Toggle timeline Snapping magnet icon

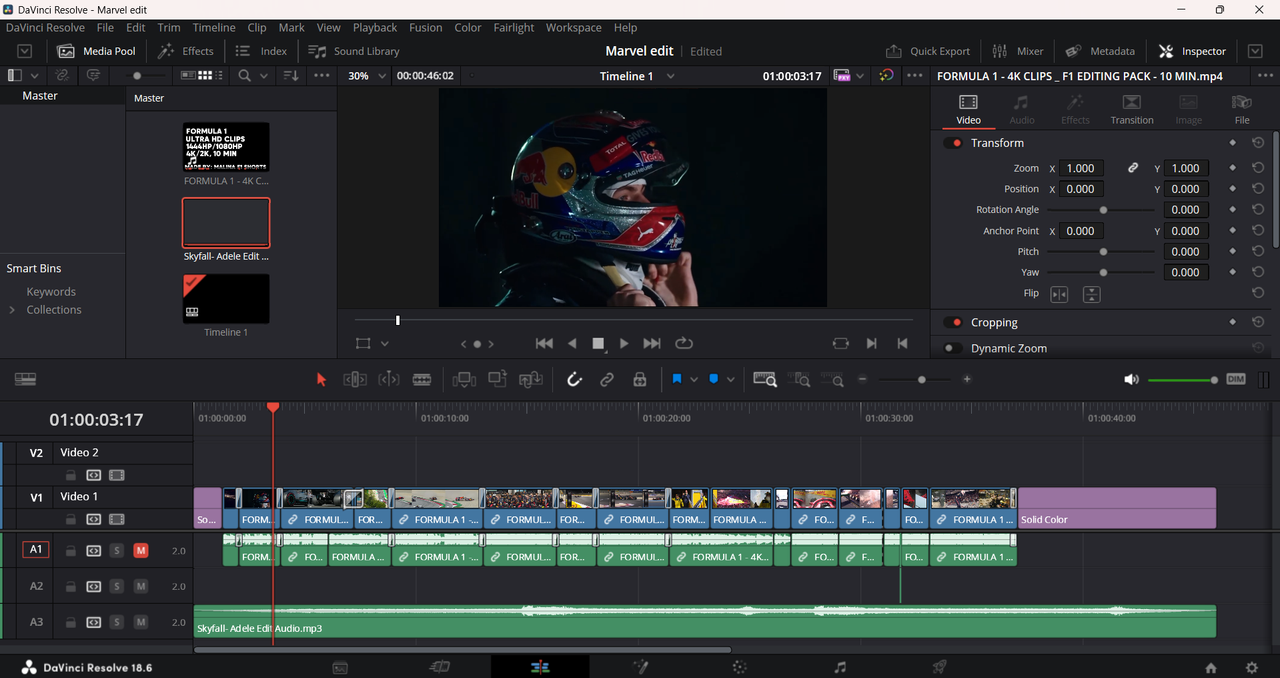pyautogui.click(x=575, y=380)
